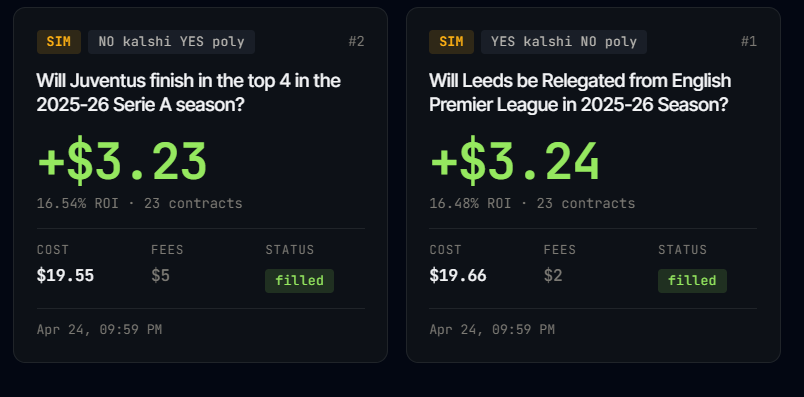Click the $19.55 cost value
Viewport: 804px width, 397px height.
(x=65, y=276)
